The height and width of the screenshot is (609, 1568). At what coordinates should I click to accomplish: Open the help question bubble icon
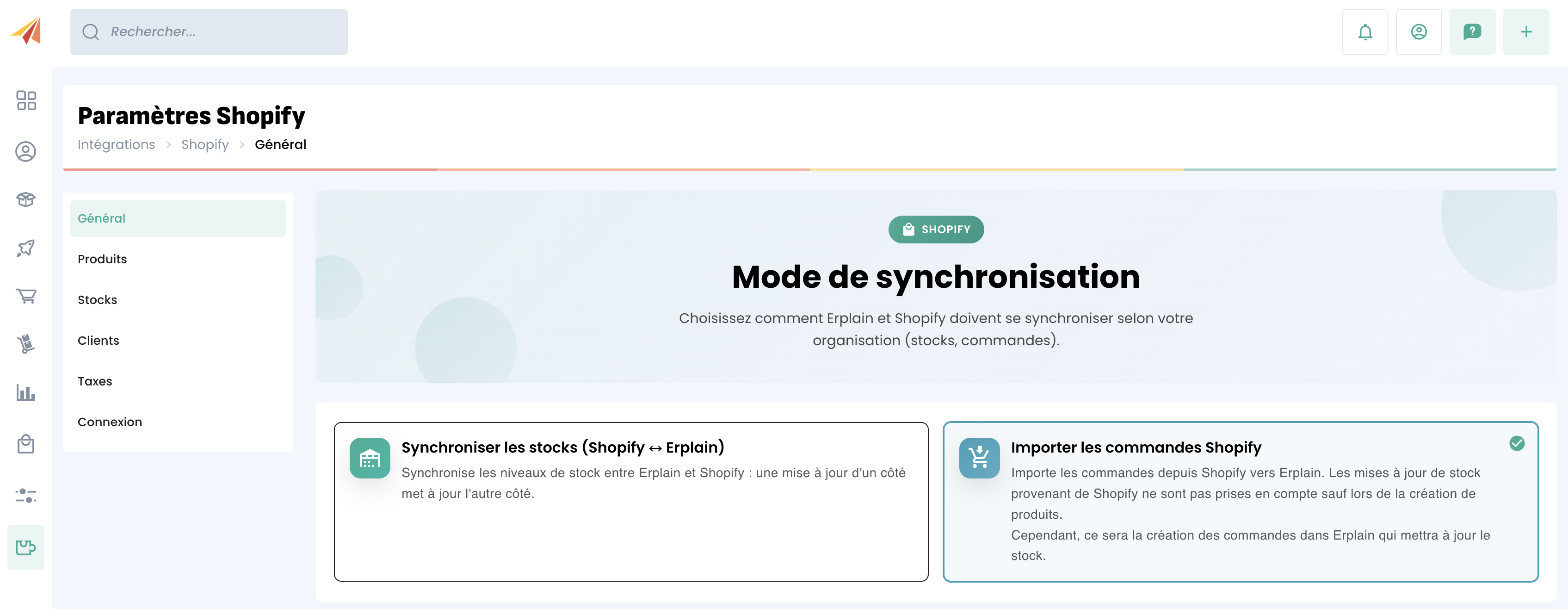(1472, 31)
